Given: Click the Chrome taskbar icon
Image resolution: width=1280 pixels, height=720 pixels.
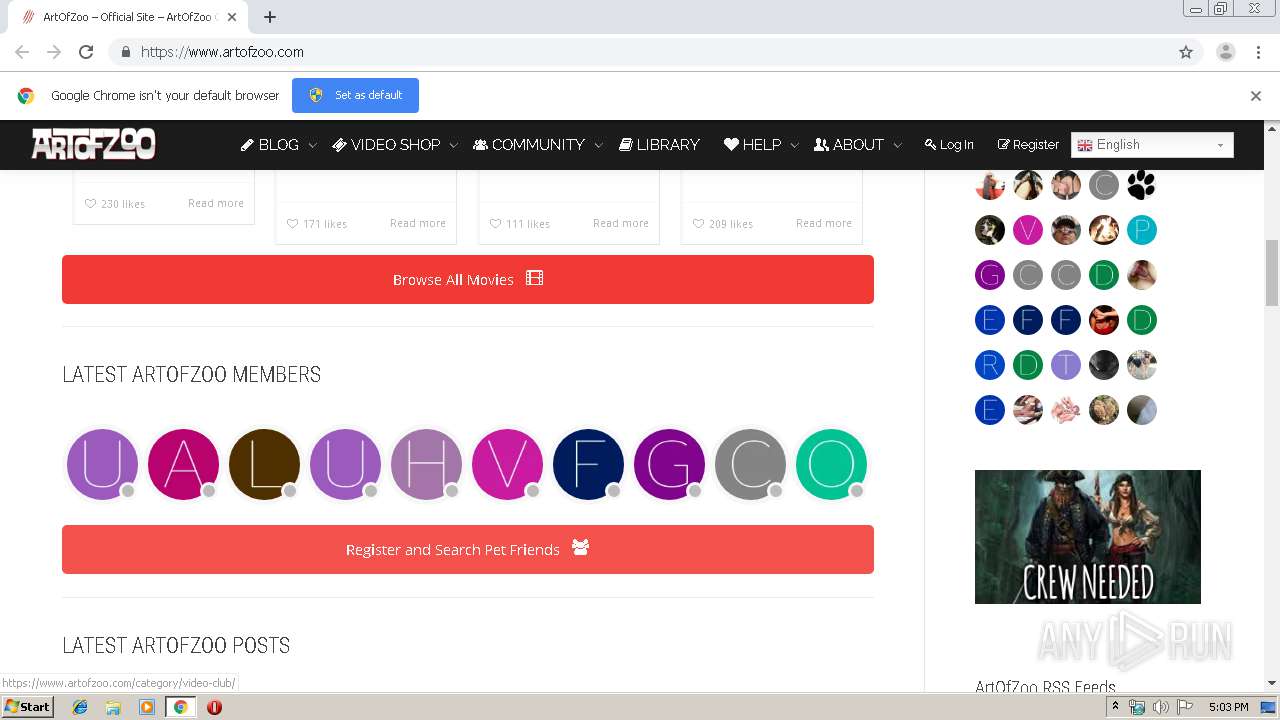Looking at the screenshot, I should 180,707.
